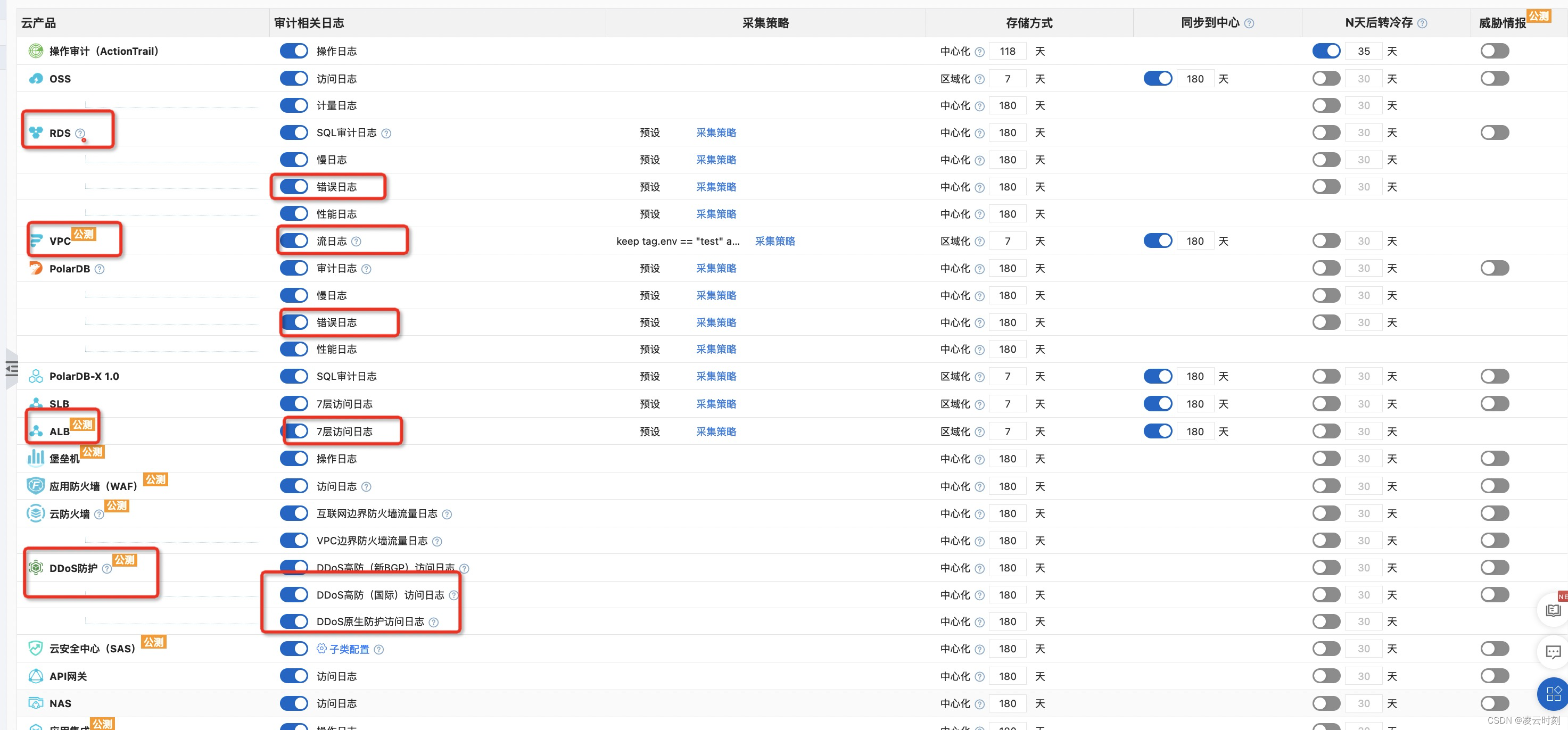Viewport: 1568px width, 730px height.
Task: Click OSS sync-to-center days field showing 180
Action: pyautogui.click(x=1195, y=78)
